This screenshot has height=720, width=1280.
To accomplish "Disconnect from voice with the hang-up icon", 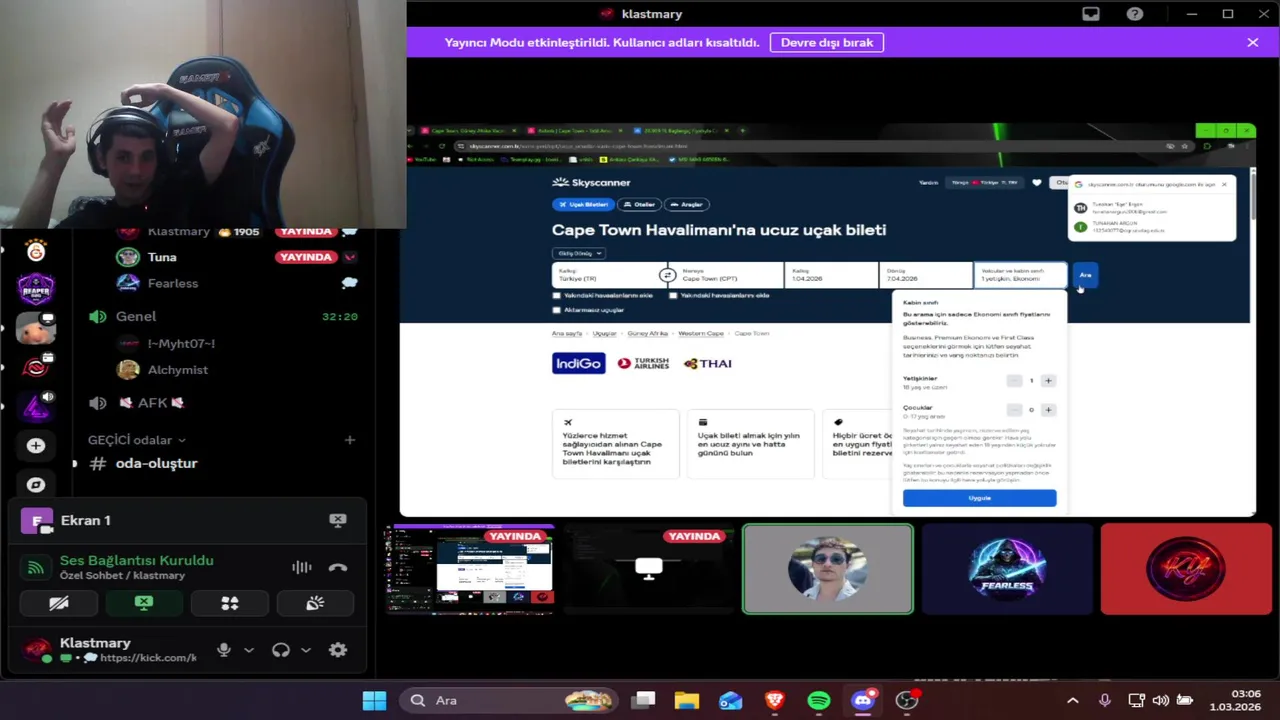I will [x=338, y=567].
